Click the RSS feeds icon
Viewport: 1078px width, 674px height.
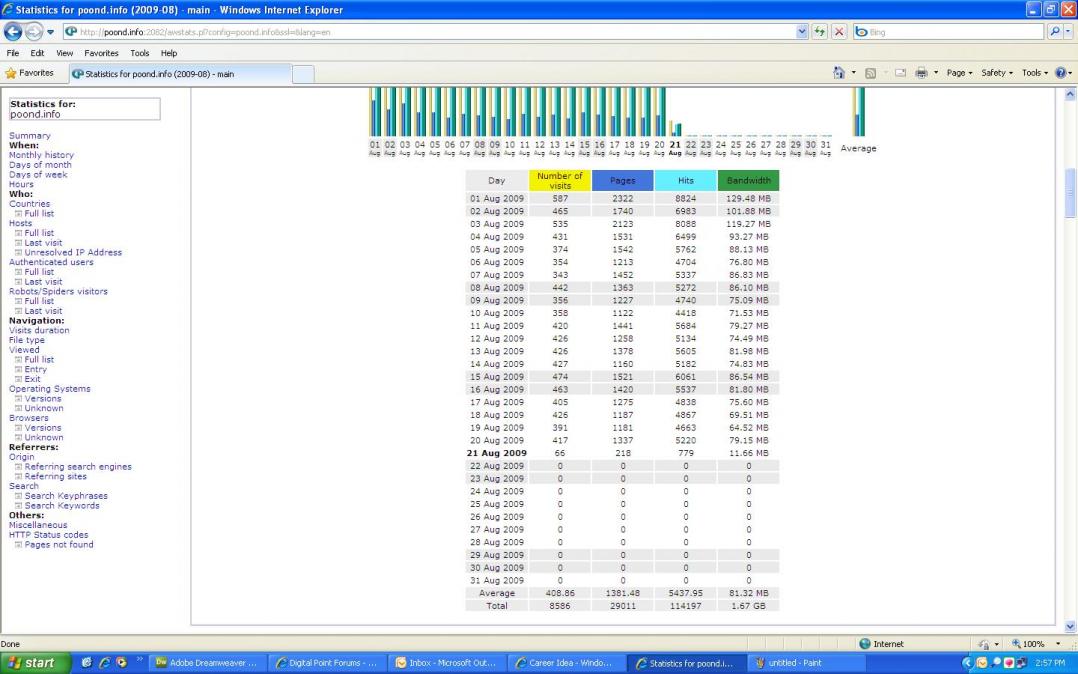870,73
